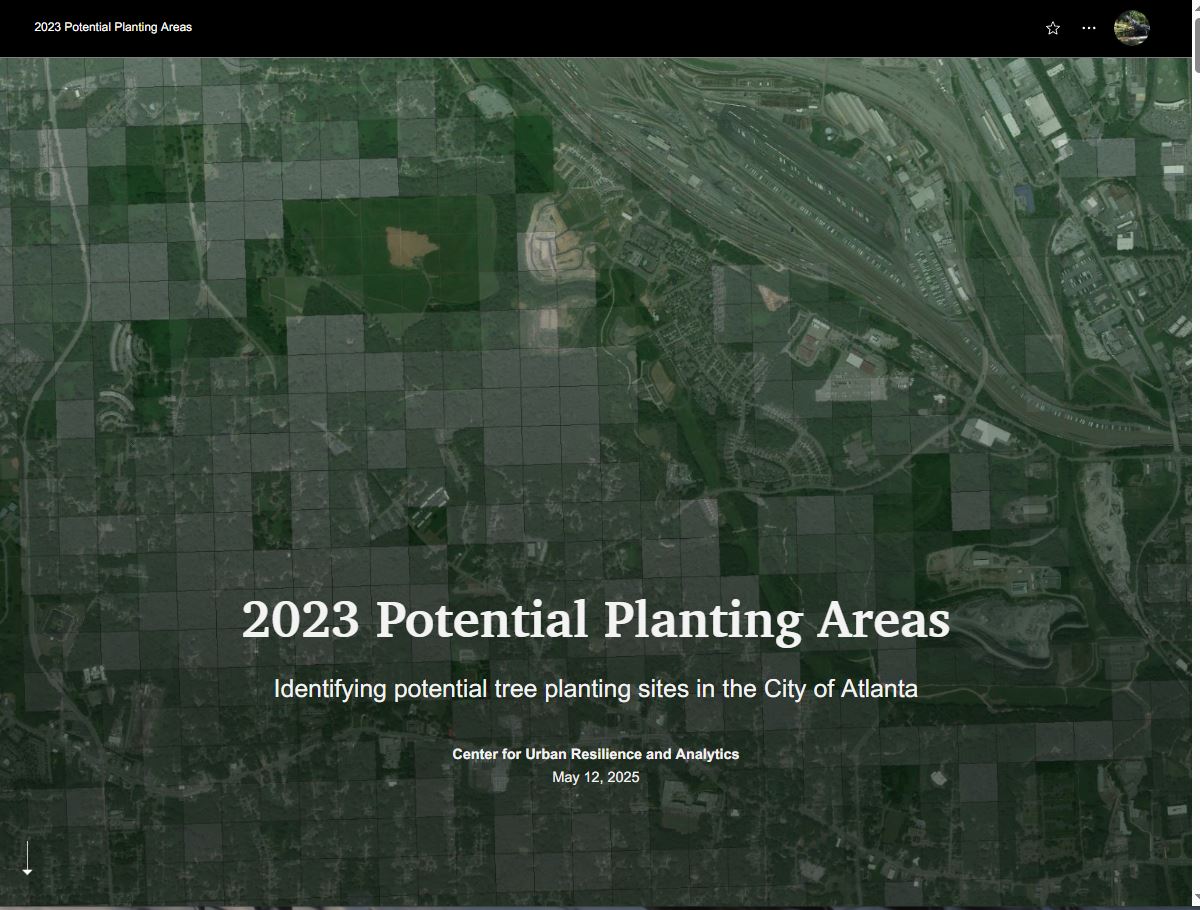Click the small story title in header bar
The image size is (1200, 910).
pyautogui.click(x=113, y=27)
